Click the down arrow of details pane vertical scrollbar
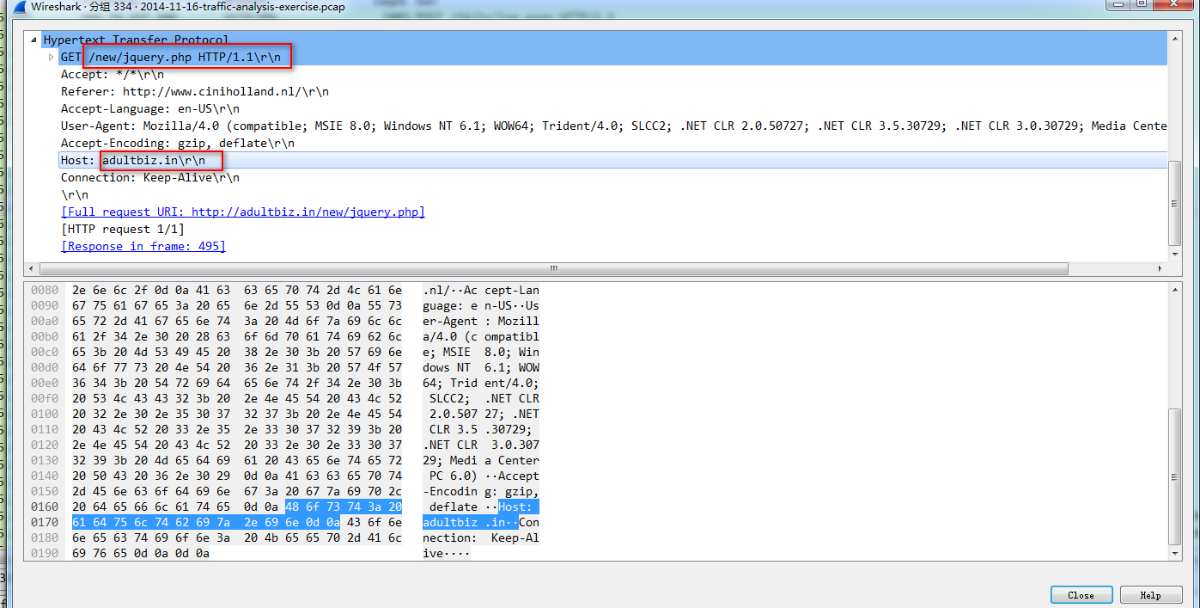The image size is (1200, 608). click(x=1175, y=256)
